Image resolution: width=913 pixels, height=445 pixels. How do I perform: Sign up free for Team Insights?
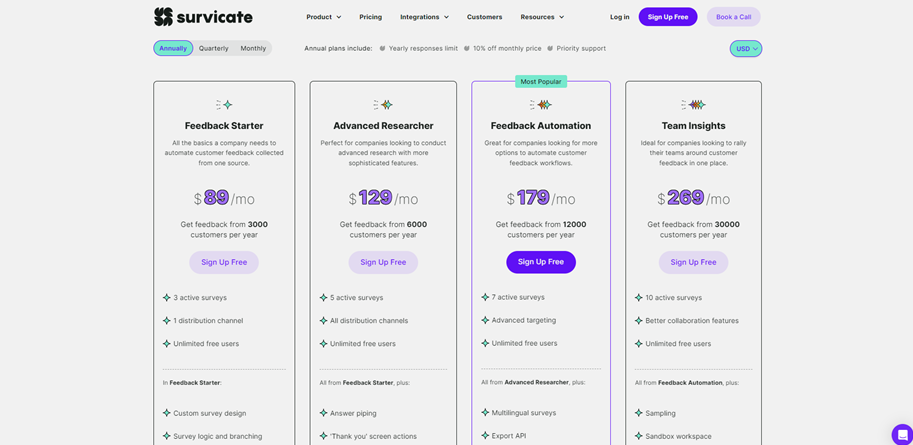(693, 262)
